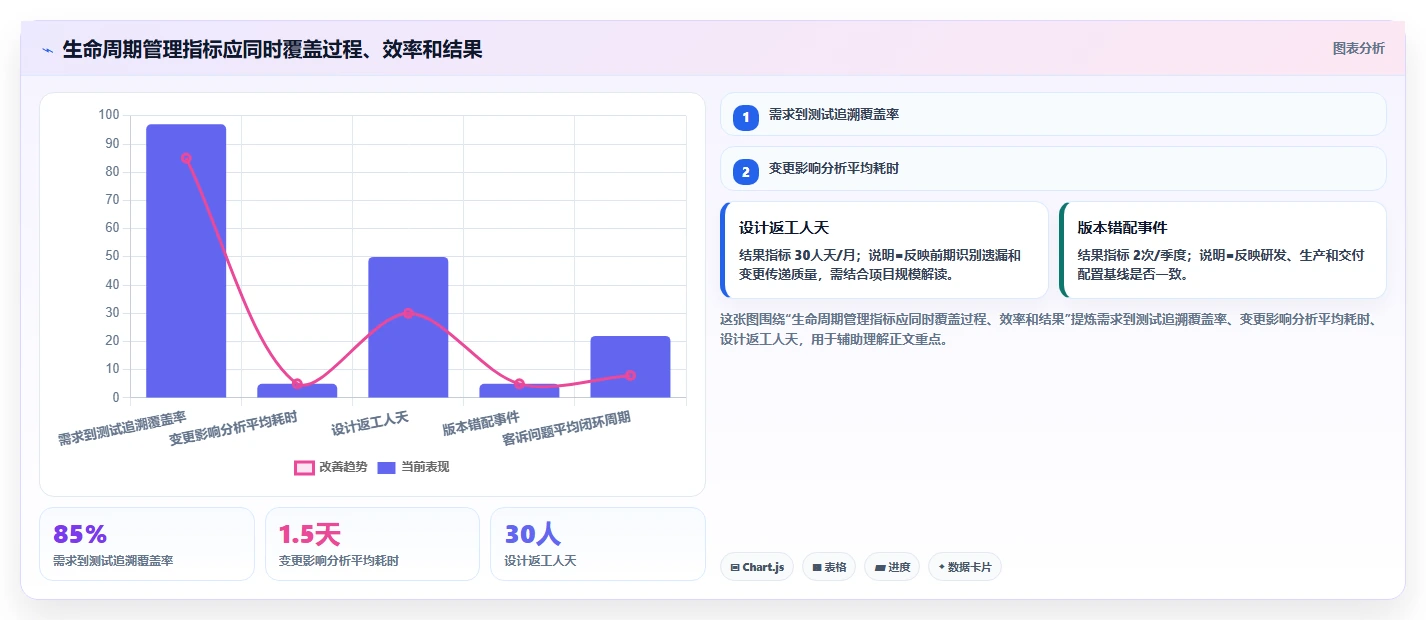Viewport: 1426px width, 620px height.
Task: Click the 客诉问题平均闭环周期 bar in chart
Action: tap(630, 367)
